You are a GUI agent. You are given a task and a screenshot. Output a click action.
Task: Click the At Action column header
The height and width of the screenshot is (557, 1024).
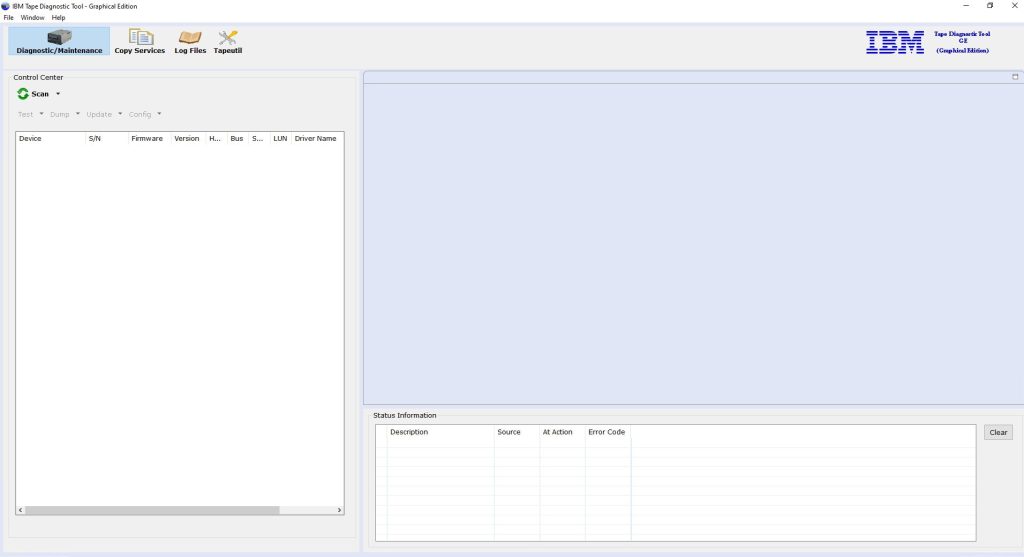(x=562, y=432)
